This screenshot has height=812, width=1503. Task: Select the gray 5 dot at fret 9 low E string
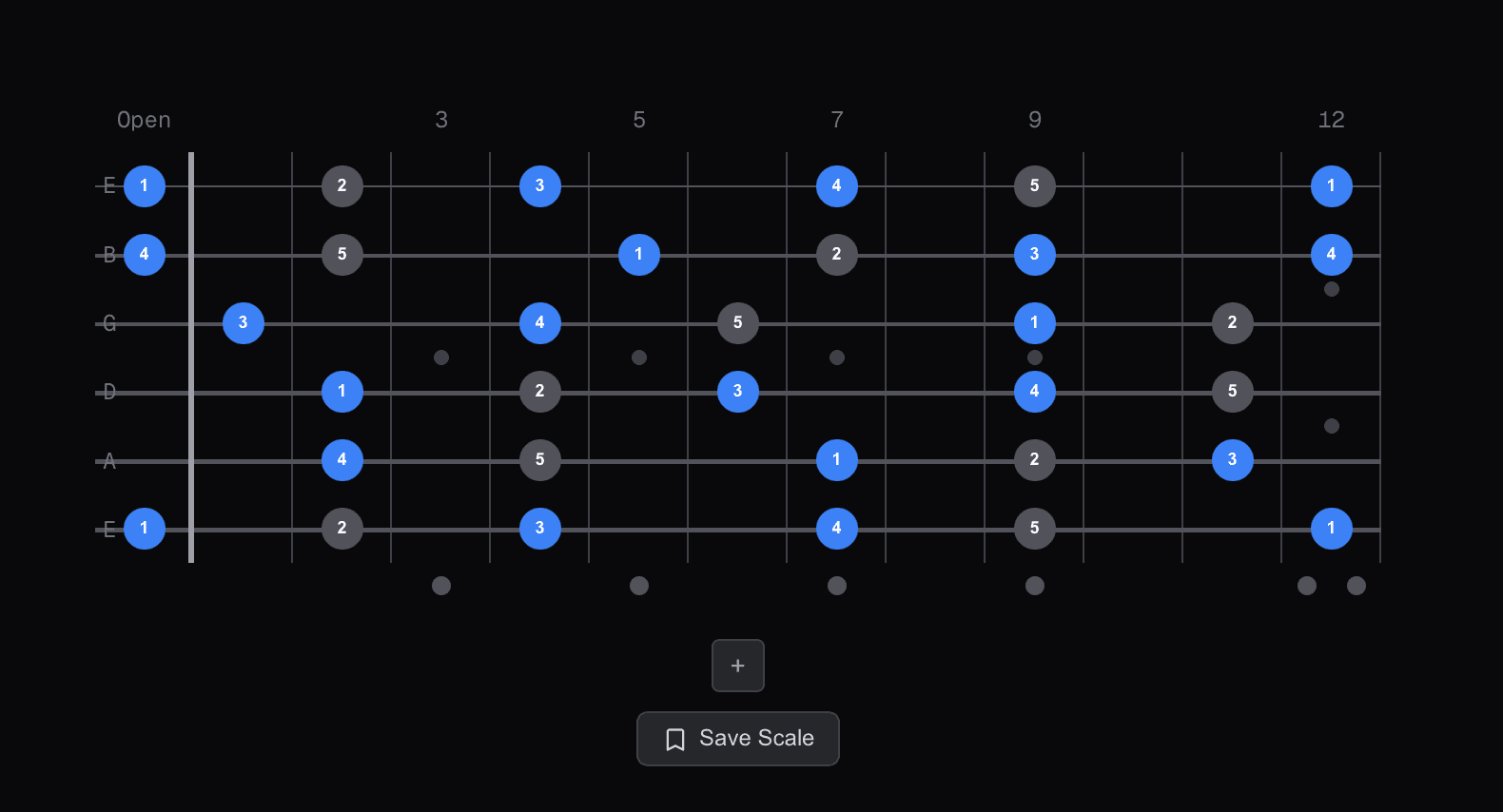tap(1034, 528)
